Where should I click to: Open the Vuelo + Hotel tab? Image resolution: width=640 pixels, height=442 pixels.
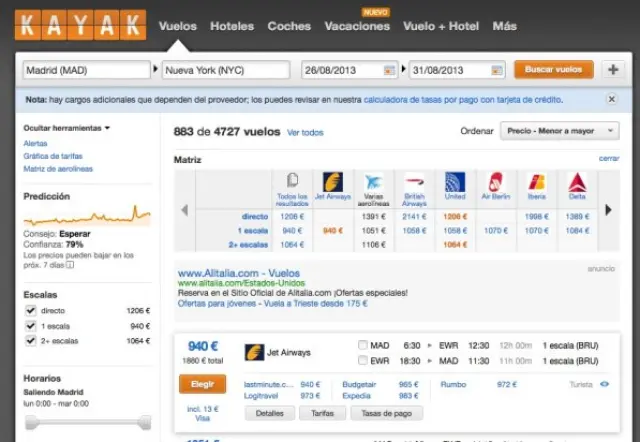(441, 26)
